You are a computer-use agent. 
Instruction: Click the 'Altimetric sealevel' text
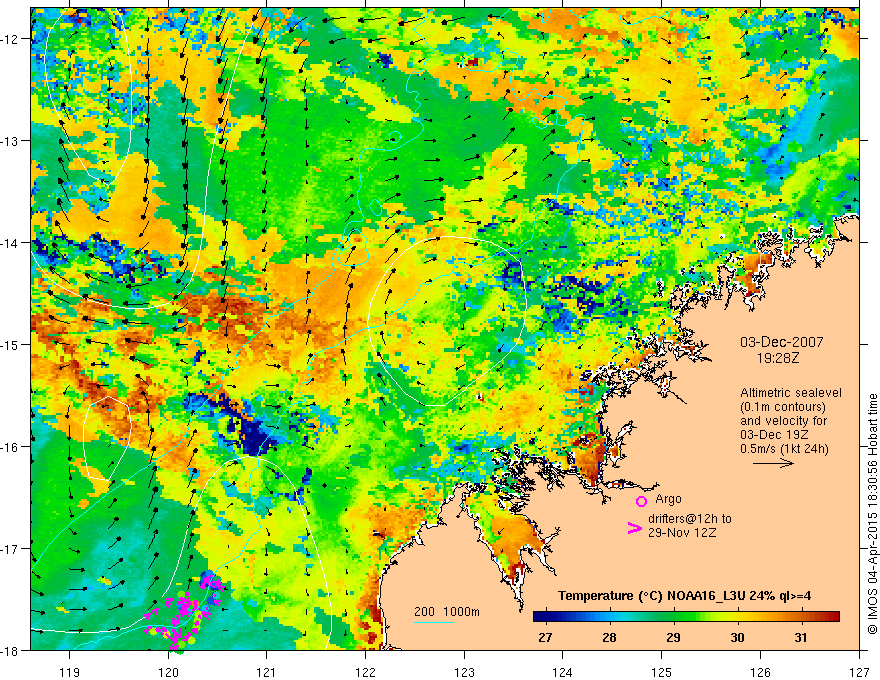pos(791,393)
